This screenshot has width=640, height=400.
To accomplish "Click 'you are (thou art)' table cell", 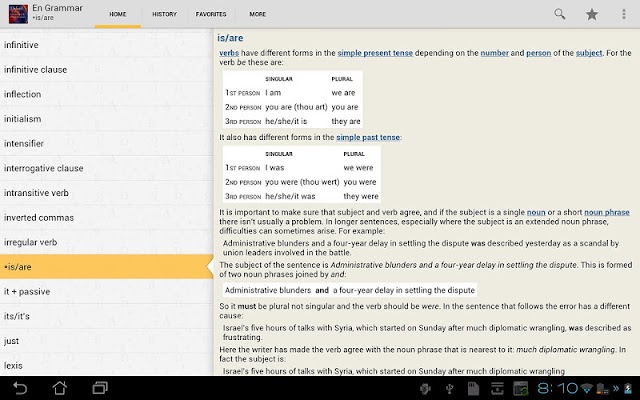I will point(296,107).
